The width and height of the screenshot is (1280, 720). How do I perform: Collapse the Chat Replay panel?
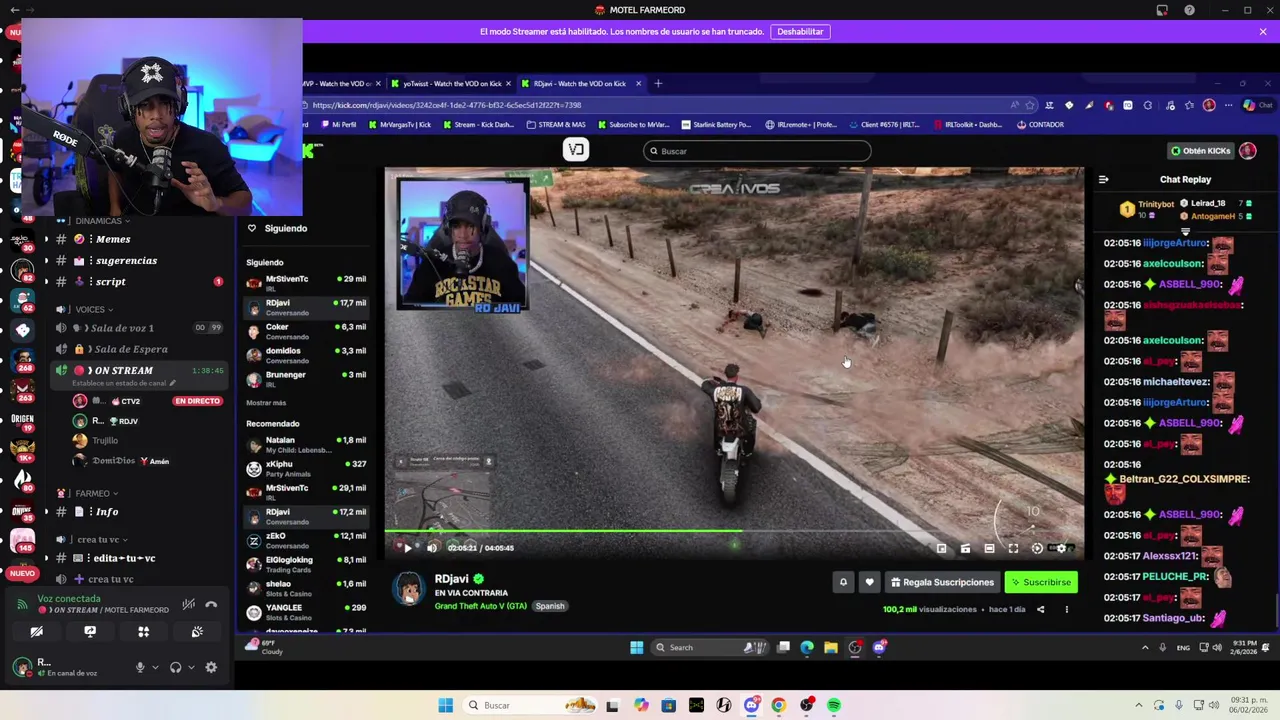1103,180
